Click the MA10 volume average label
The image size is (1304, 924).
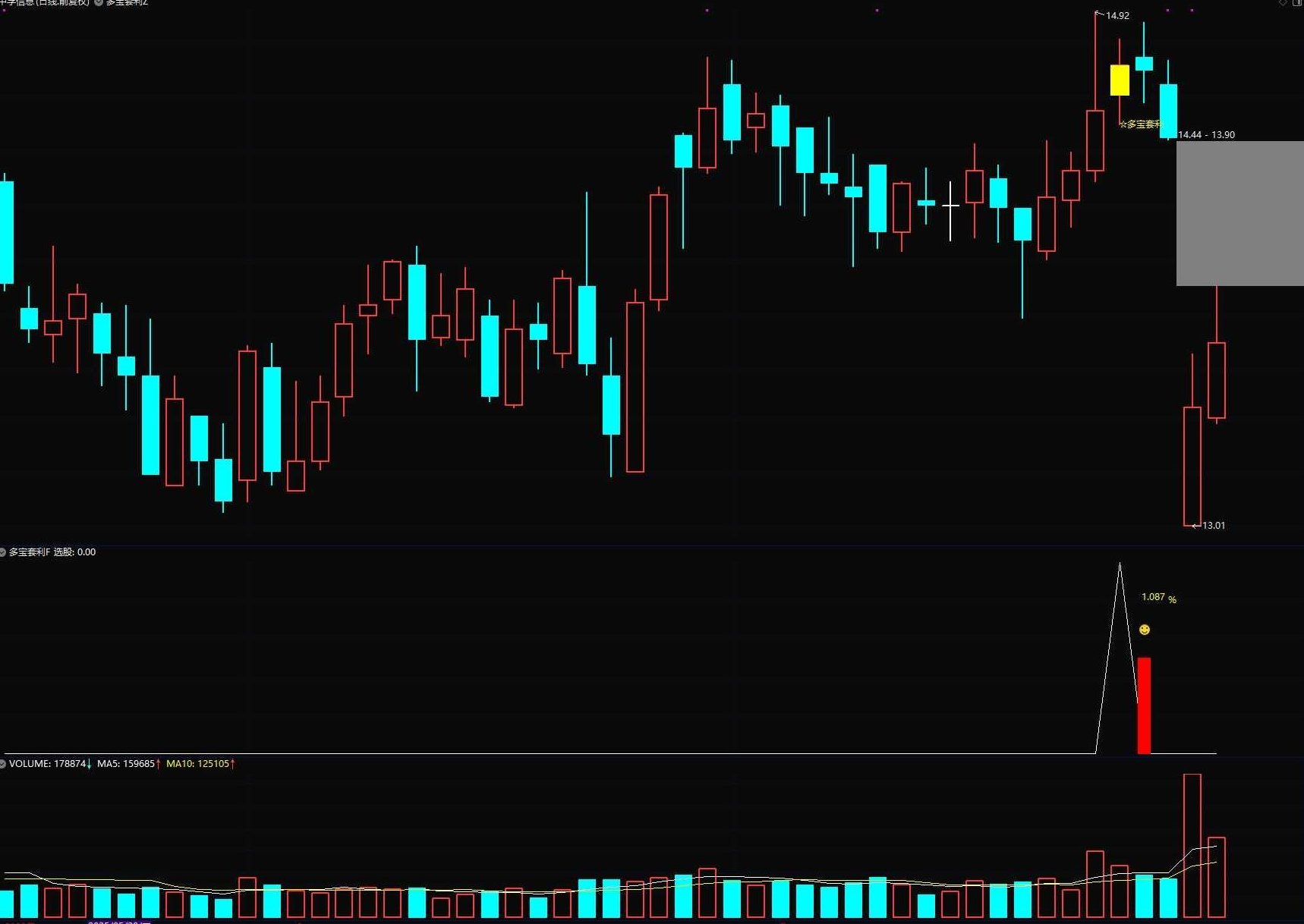(x=200, y=764)
